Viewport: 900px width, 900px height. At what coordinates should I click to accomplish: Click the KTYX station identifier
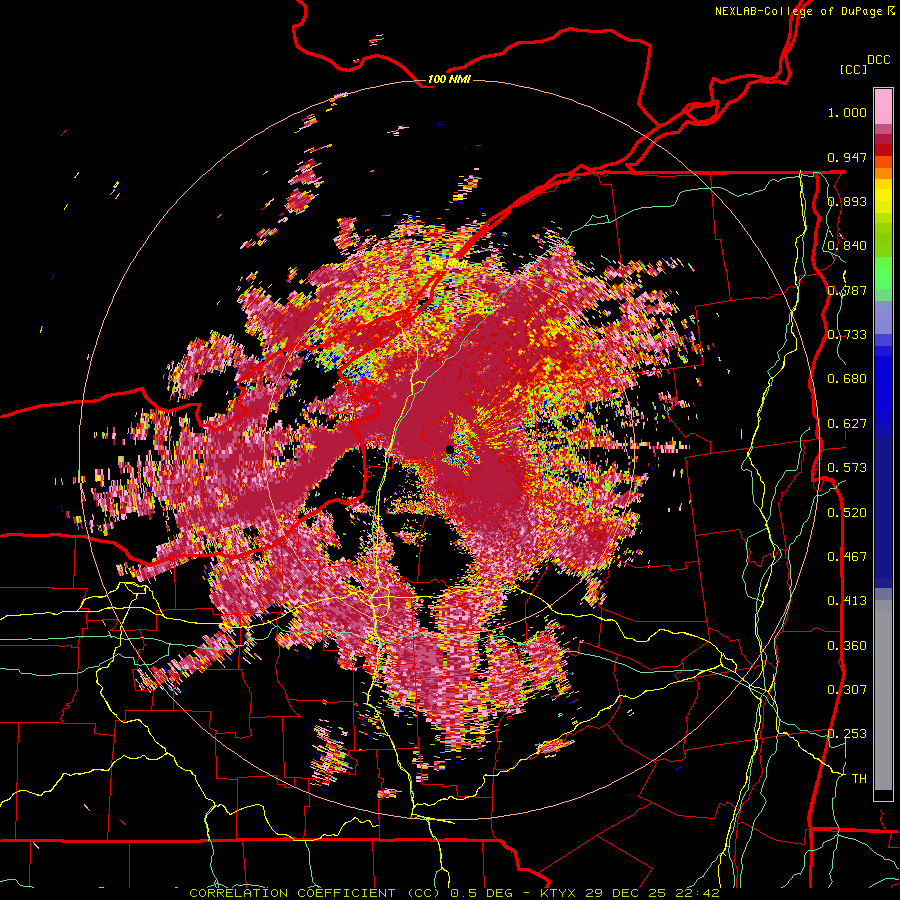tap(558, 893)
